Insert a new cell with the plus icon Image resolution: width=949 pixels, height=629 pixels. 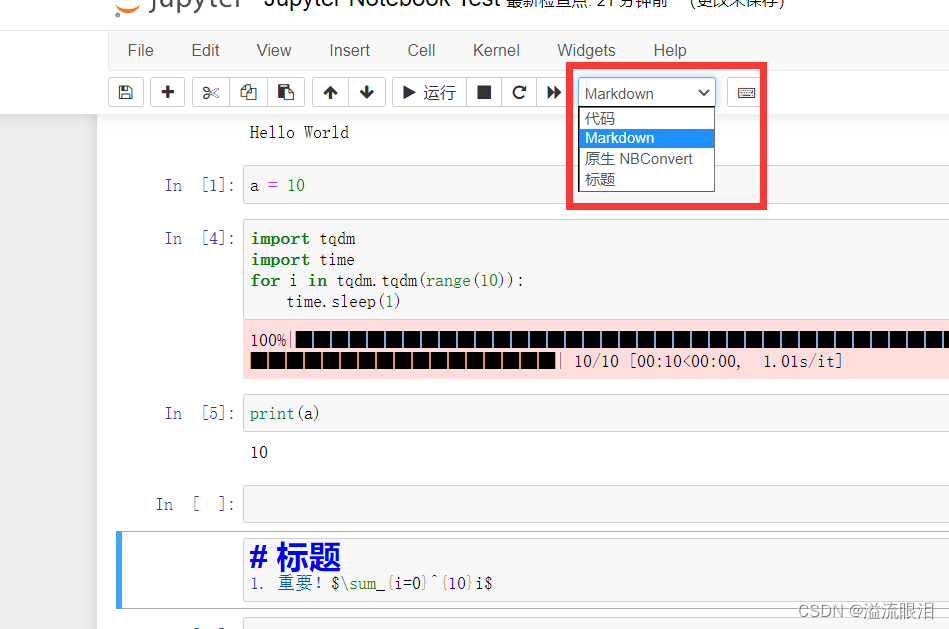(168, 92)
